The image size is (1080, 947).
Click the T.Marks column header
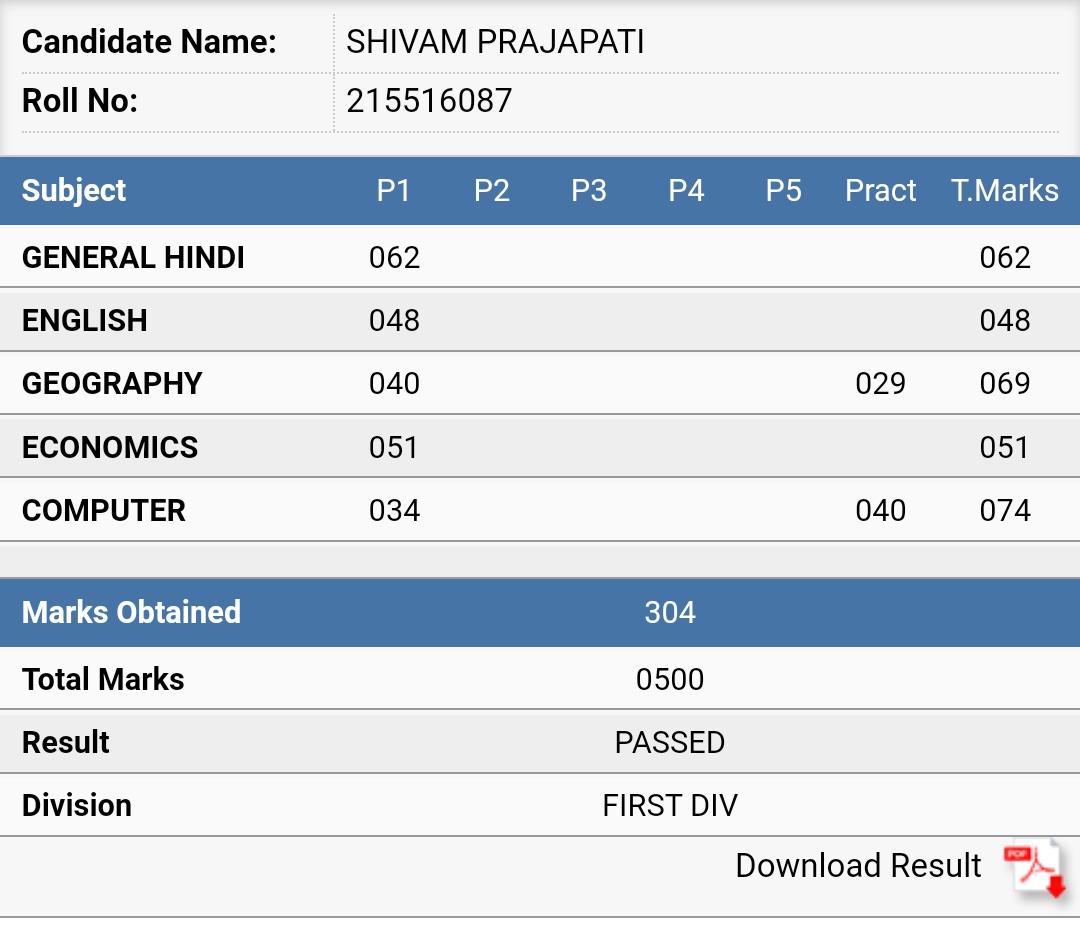(x=1005, y=191)
